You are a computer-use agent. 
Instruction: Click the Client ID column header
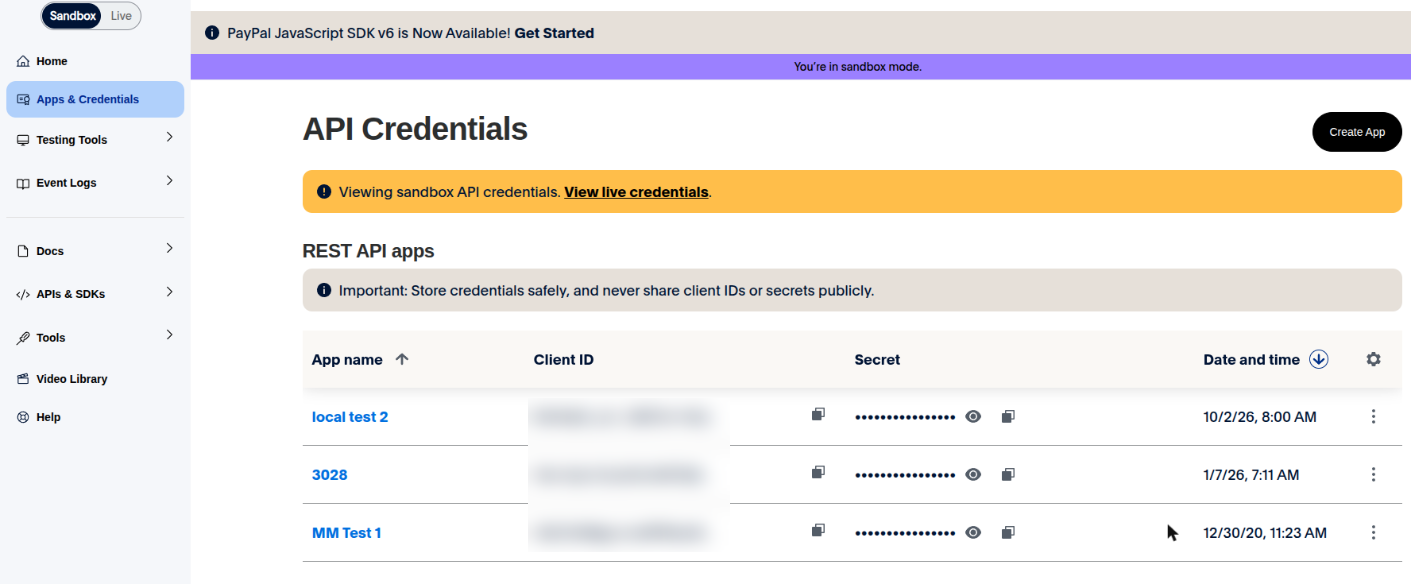(x=564, y=359)
